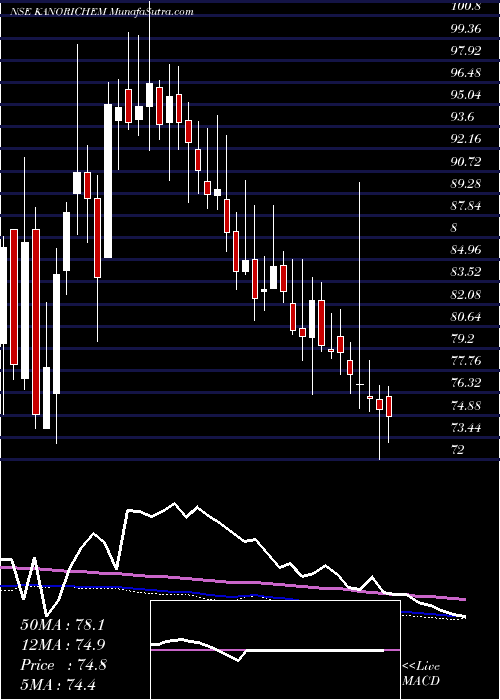Click the 72 price axis label
This screenshot has height=700, width=500.
coord(457,449)
